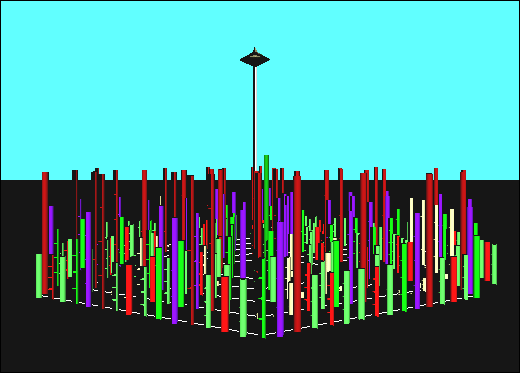The height and width of the screenshot is (373, 520).
Task: Click the small purple cylinder beside the leftmost red one
Action: pos(51,230)
